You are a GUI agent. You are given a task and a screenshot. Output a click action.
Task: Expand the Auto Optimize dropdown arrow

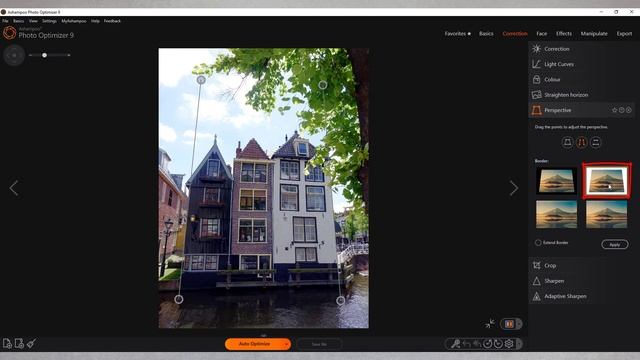coord(287,344)
